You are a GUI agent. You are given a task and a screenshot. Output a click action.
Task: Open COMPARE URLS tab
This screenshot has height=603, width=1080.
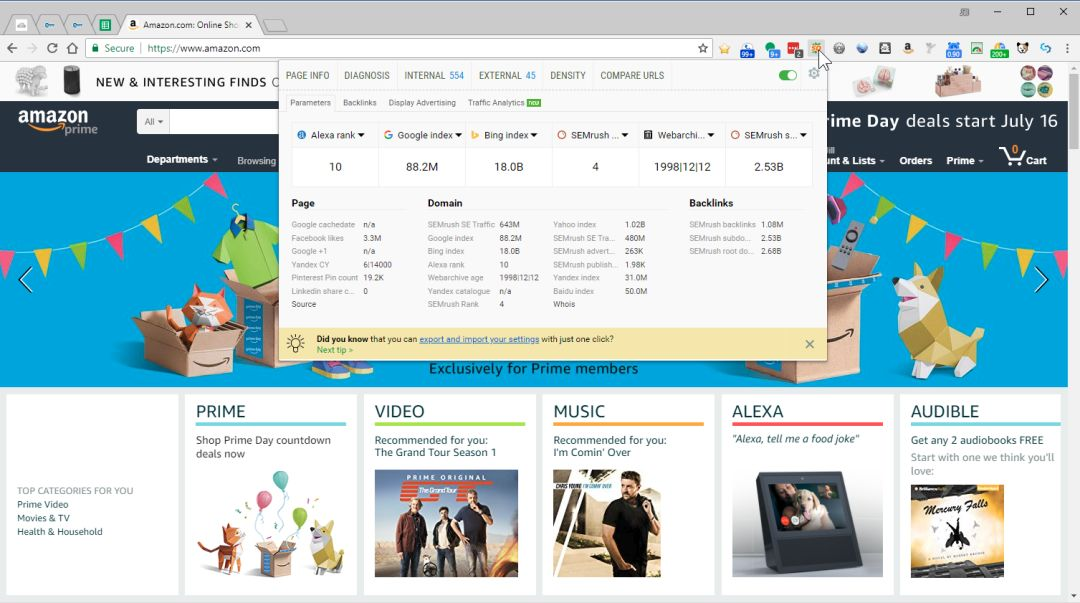click(632, 75)
